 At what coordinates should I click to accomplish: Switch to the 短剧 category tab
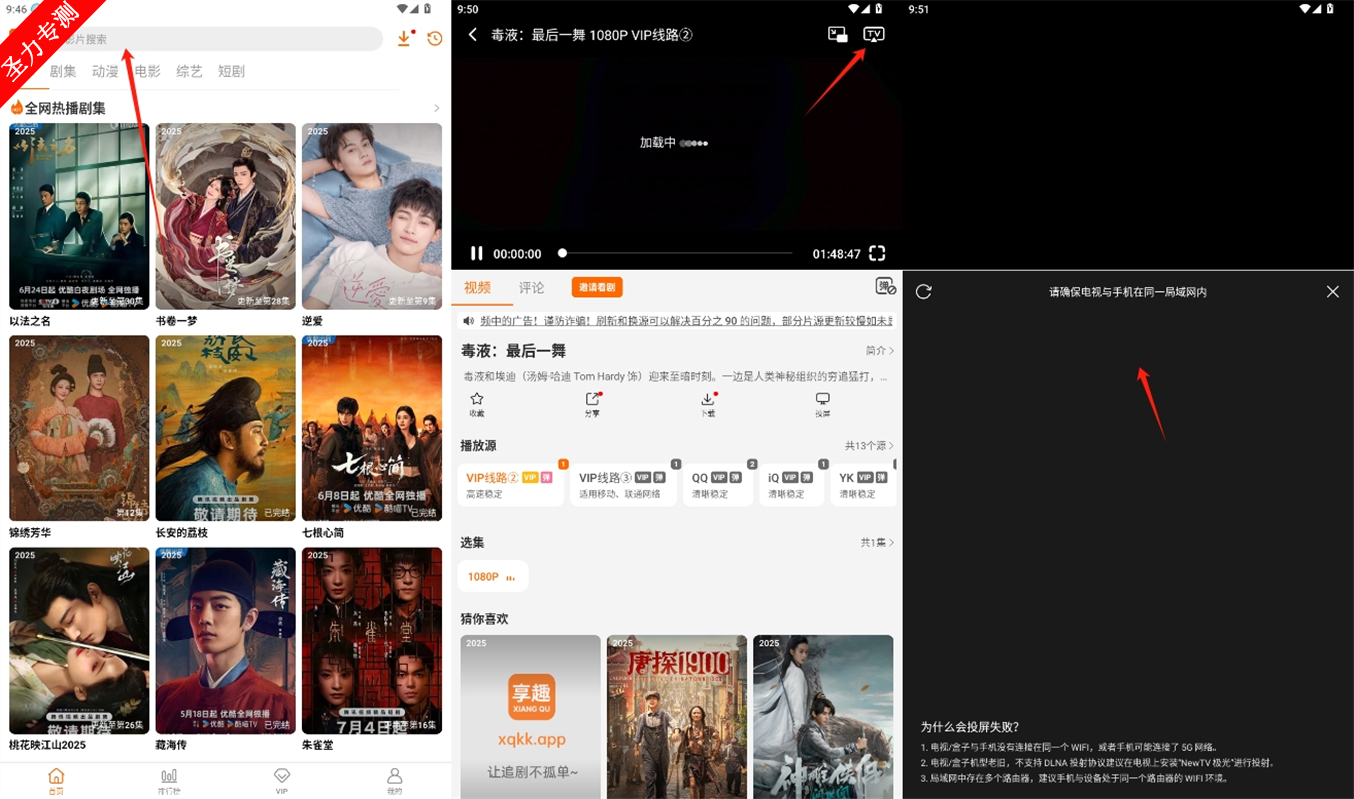point(231,72)
